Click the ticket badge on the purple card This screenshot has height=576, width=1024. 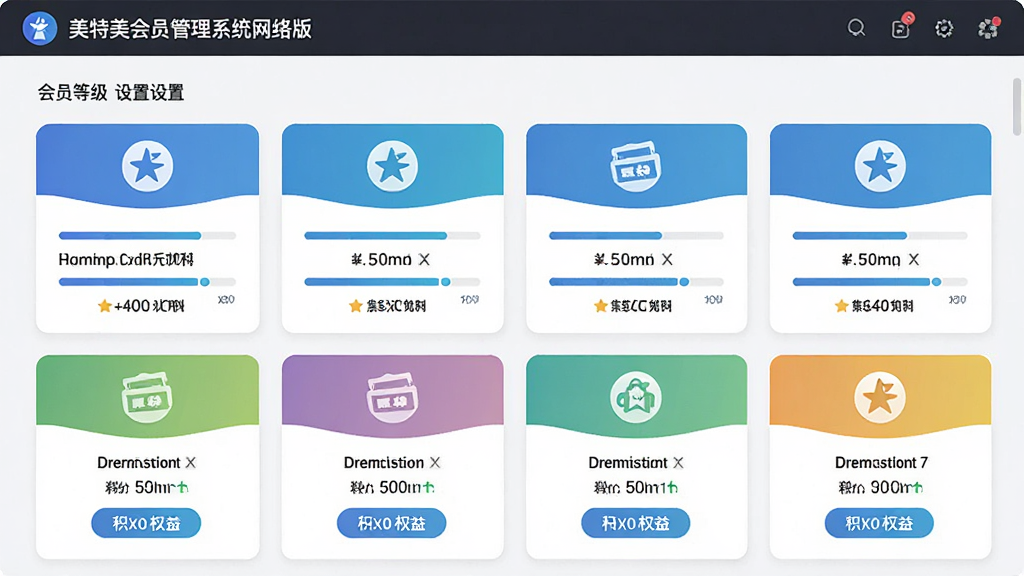[x=392, y=397]
